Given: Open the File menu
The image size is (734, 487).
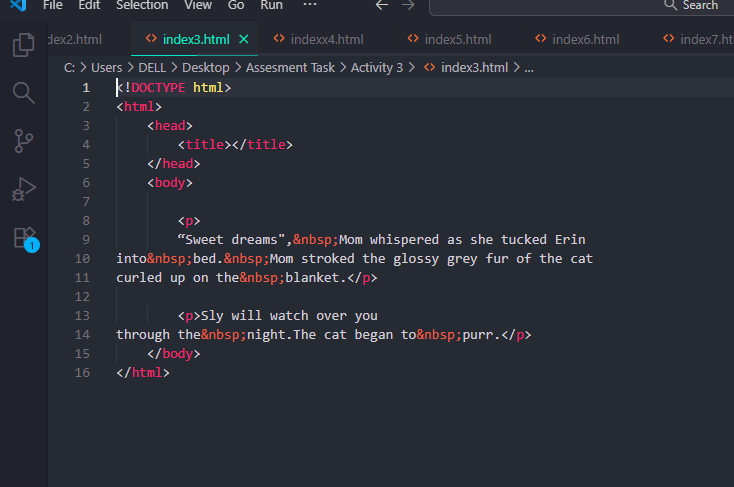Looking at the screenshot, I should click(53, 5).
